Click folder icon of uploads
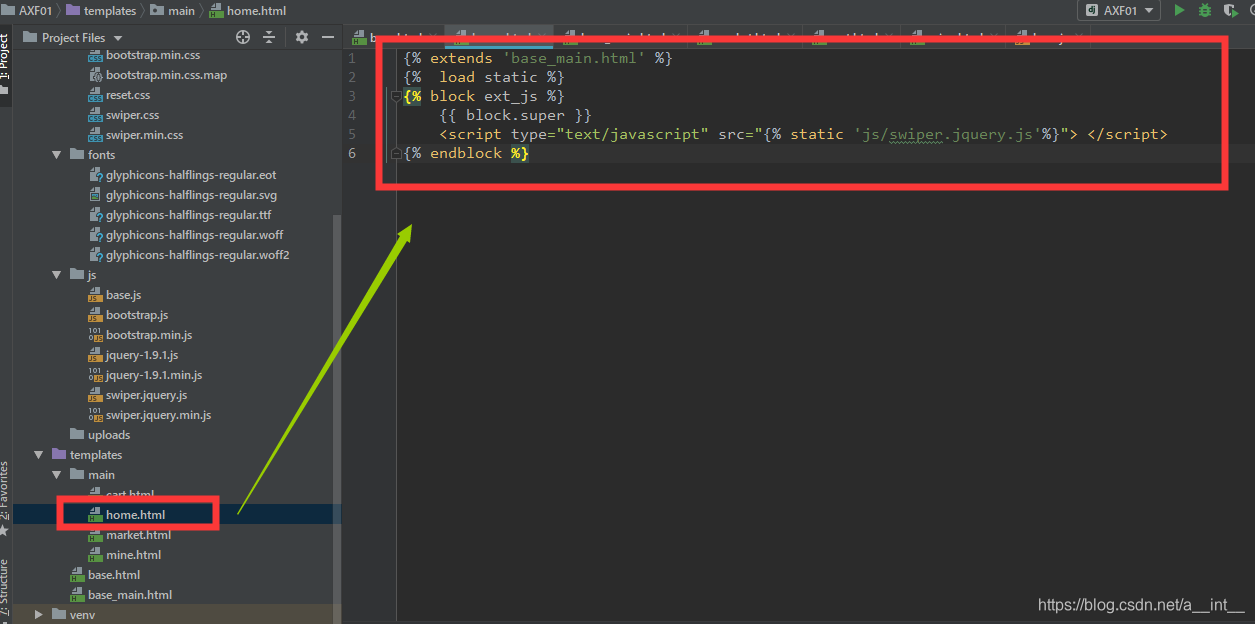 pyautogui.click(x=77, y=435)
